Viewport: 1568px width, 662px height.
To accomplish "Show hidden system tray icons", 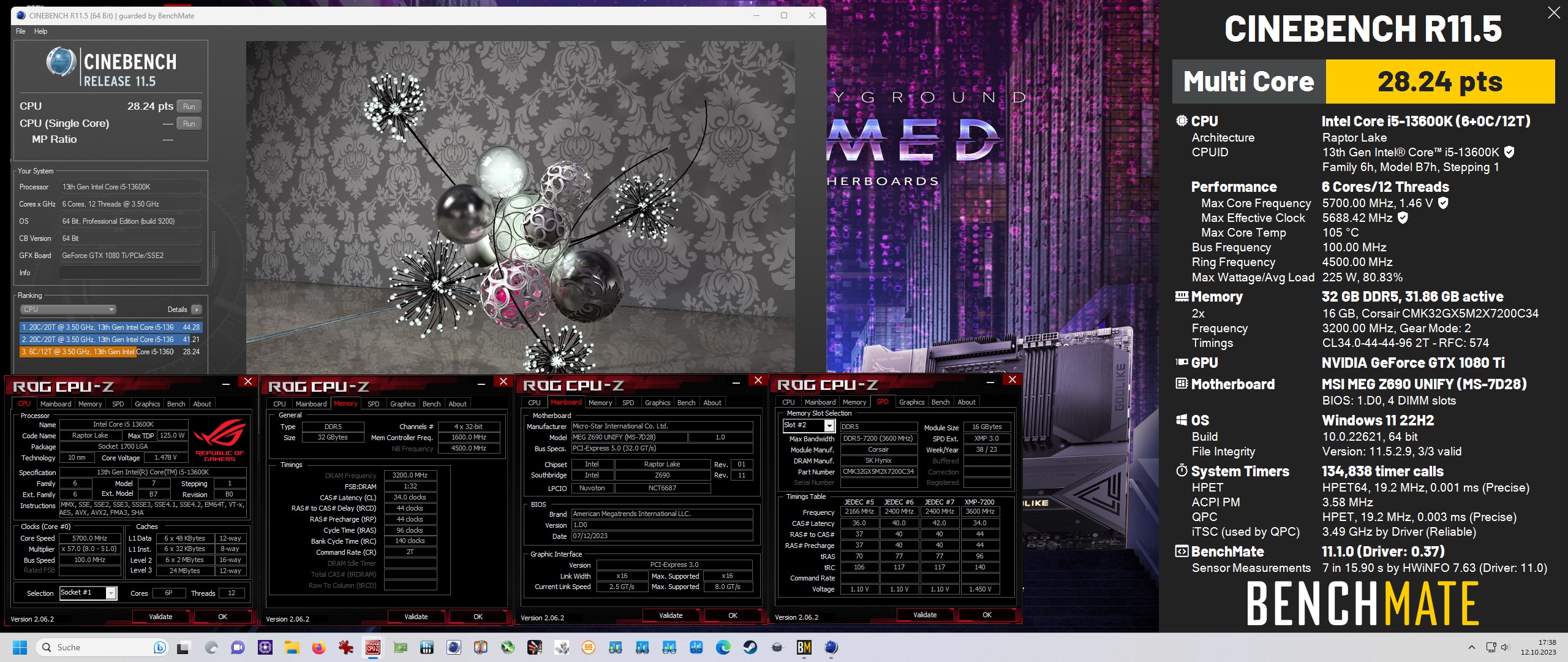I will point(1471,647).
